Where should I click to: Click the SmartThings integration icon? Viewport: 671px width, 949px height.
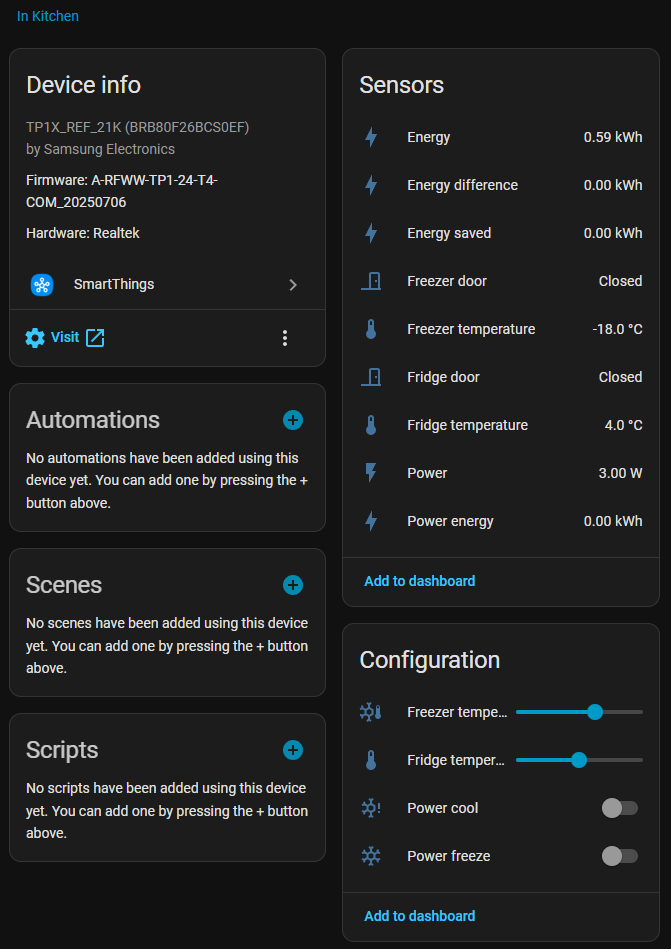click(41, 285)
